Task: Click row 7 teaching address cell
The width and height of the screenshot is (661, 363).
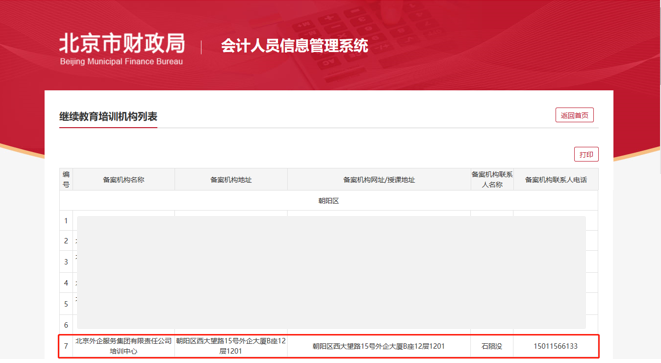Action: [x=379, y=346]
